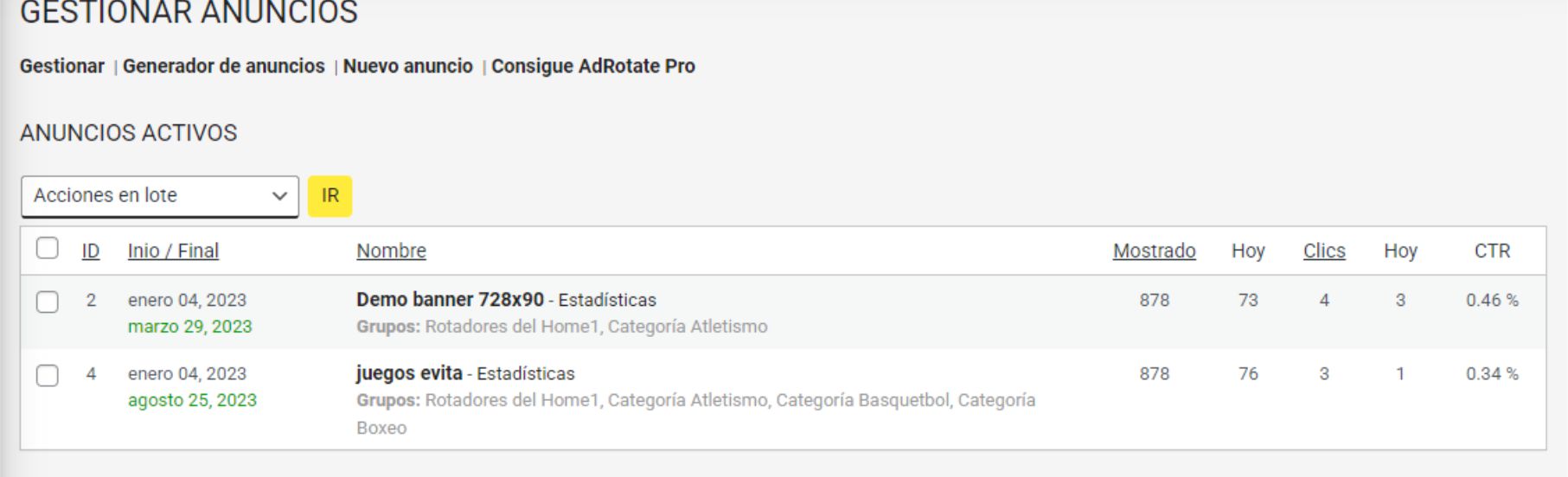Go to the Gestionar tab

pyautogui.click(x=61, y=67)
